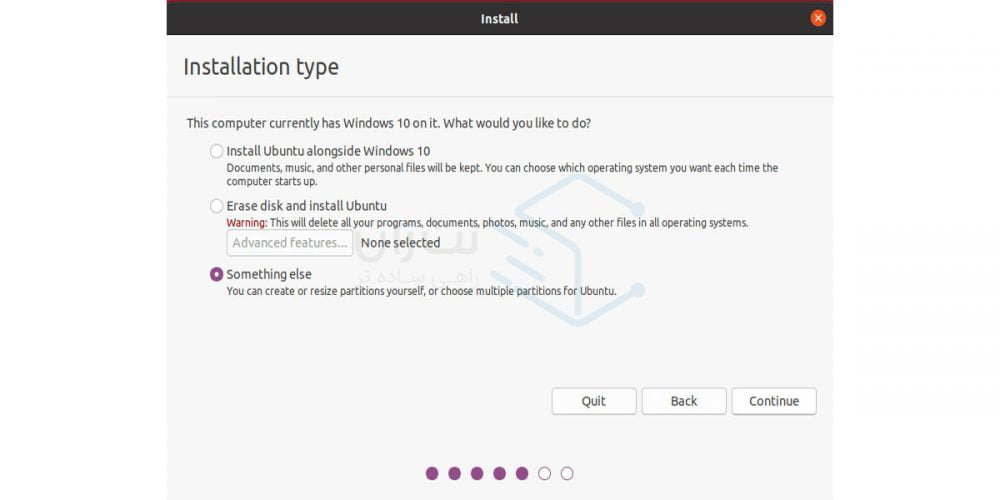Click the second filled progress dot
The height and width of the screenshot is (500, 1000).
[x=454, y=473]
